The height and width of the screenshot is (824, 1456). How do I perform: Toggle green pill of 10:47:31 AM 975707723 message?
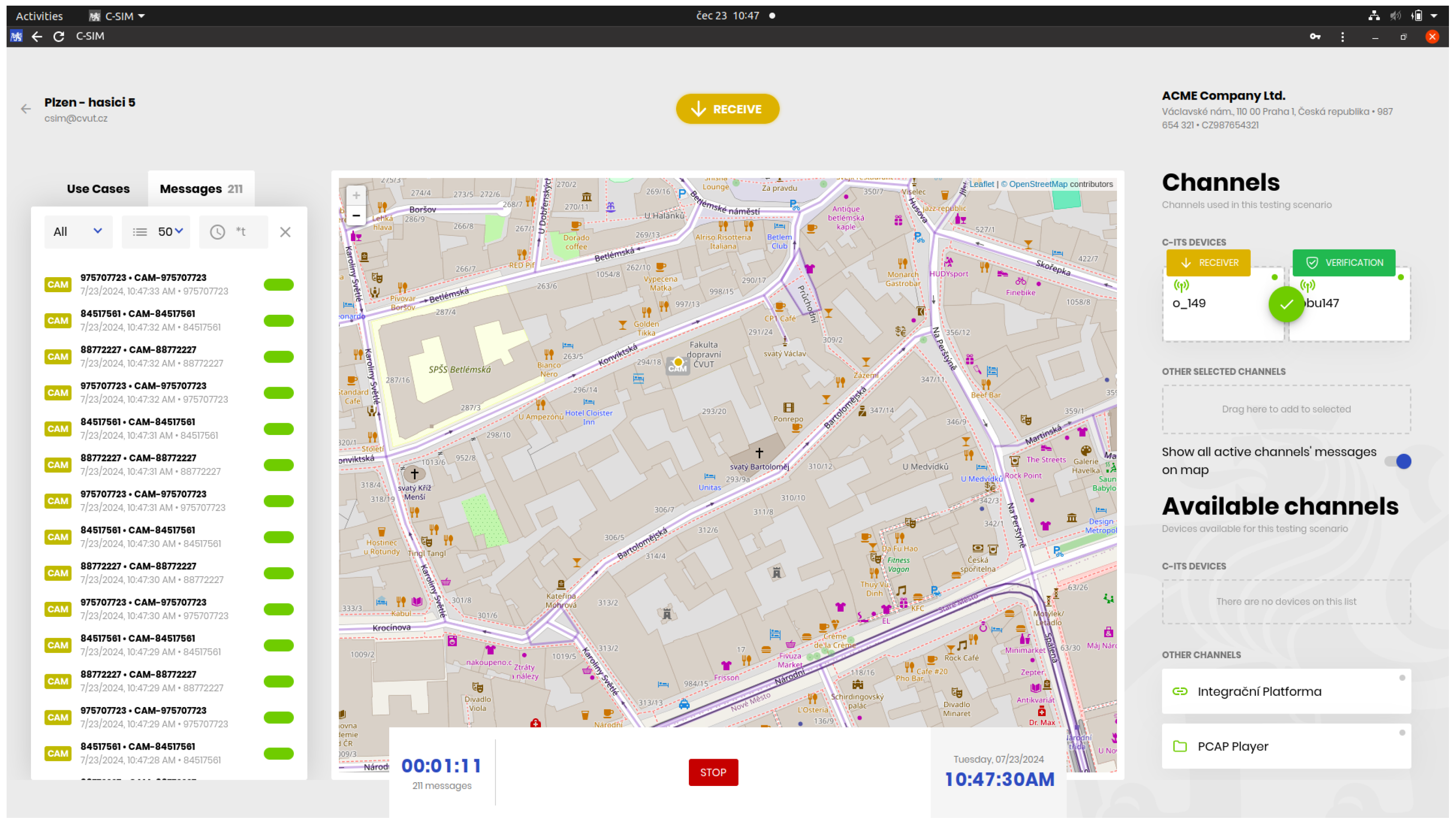(279, 501)
